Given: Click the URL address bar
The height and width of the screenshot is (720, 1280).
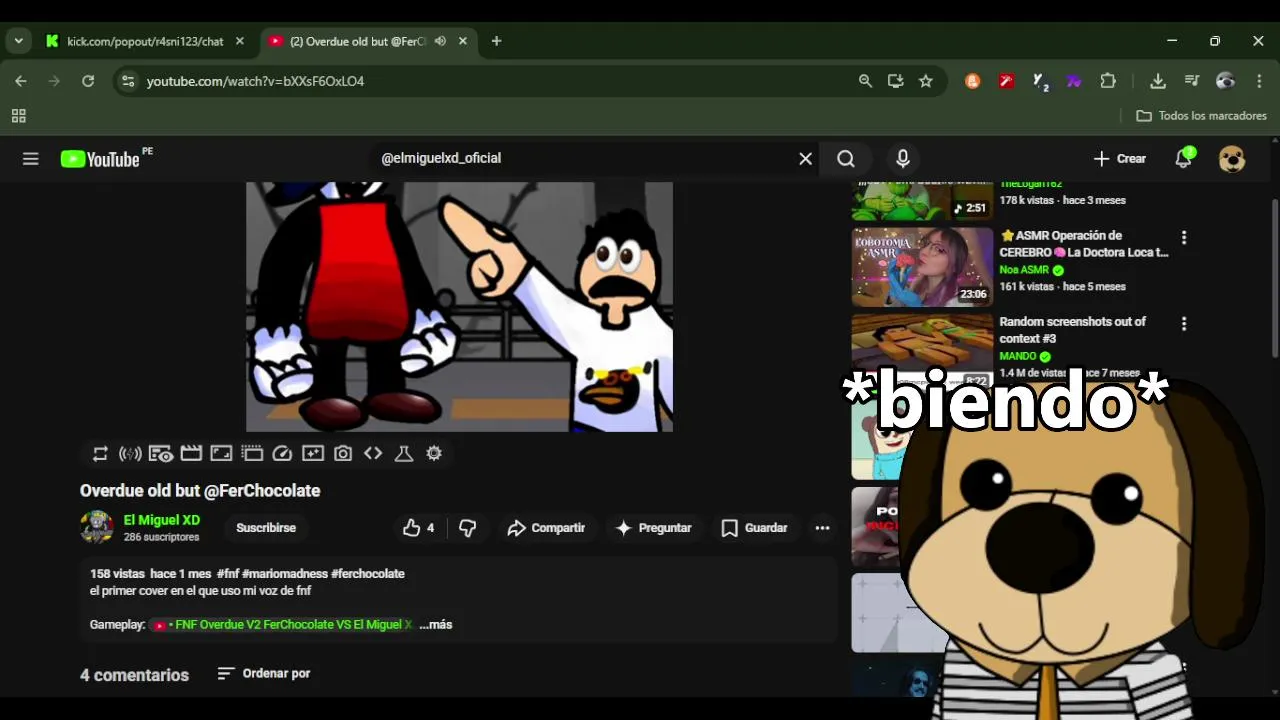Looking at the screenshot, I should coord(500,81).
